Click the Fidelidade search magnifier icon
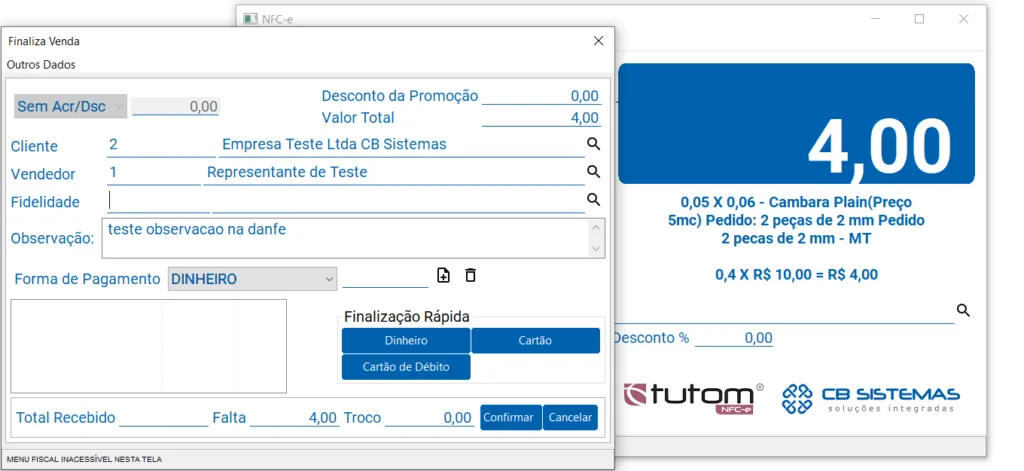The width and height of the screenshot is (1024, 471). click(x=593, y=200)
